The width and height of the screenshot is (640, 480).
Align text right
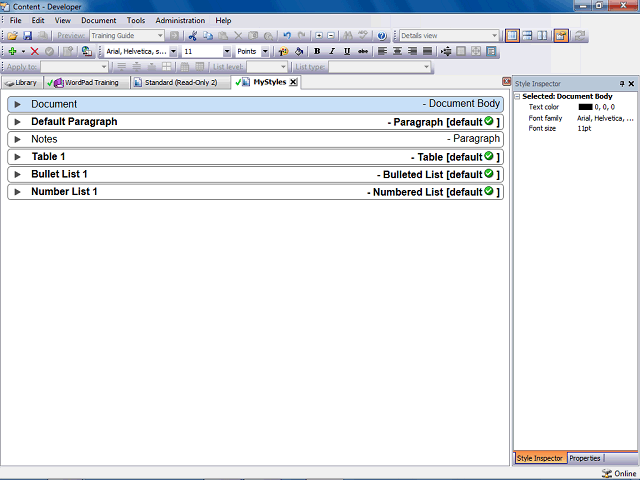coord(412,51)
